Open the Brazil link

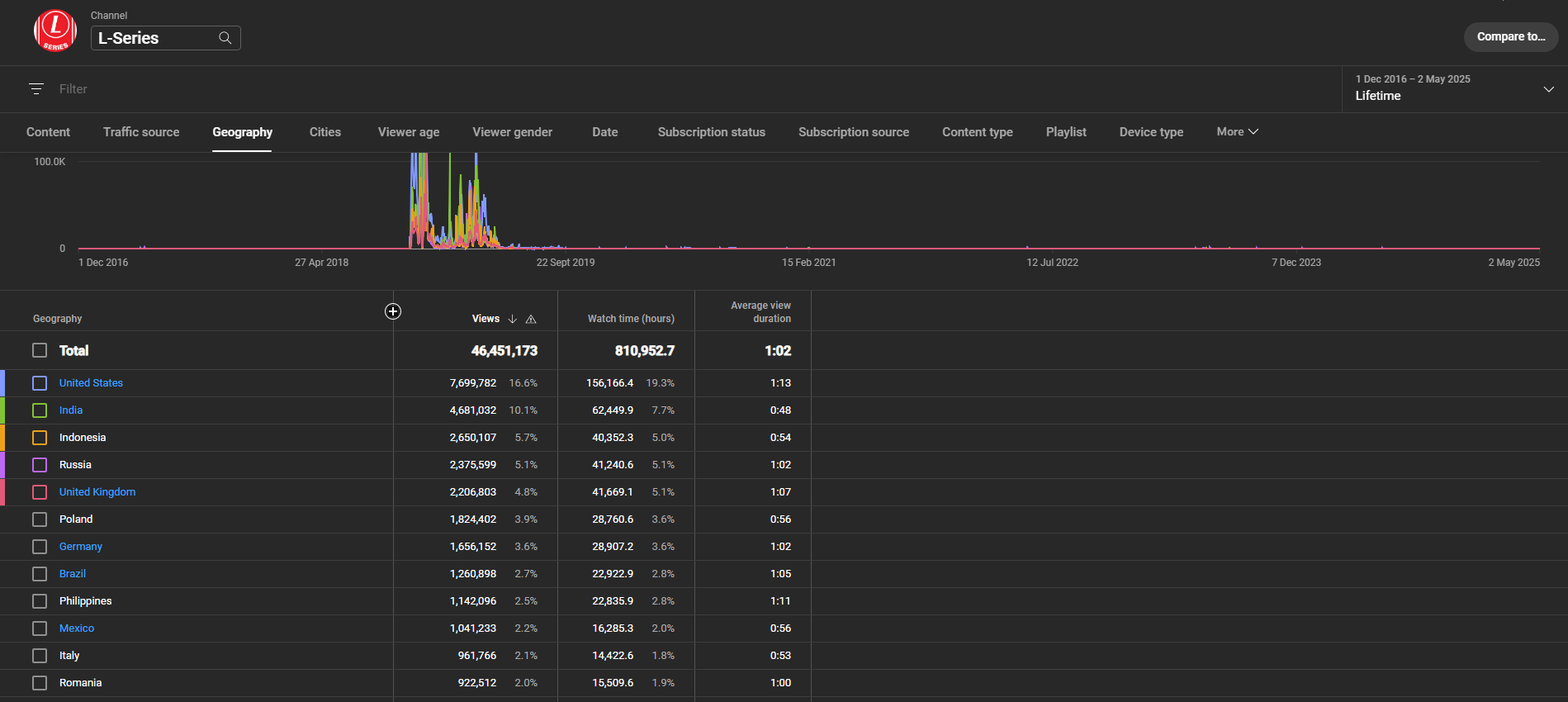pos(73,574)
